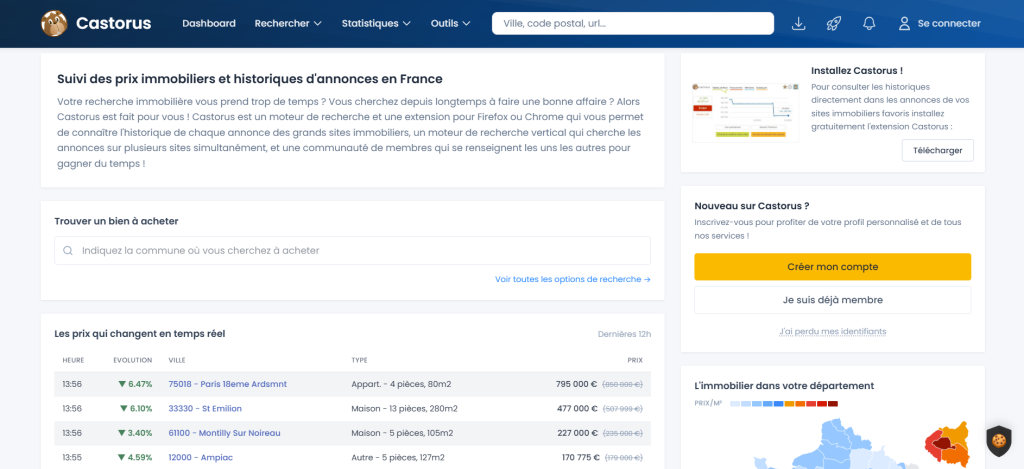Click the Castorus beaver logo
The height and width of the screenshot is (469, 1024).
pyautogui.click(x=54, y=24)
